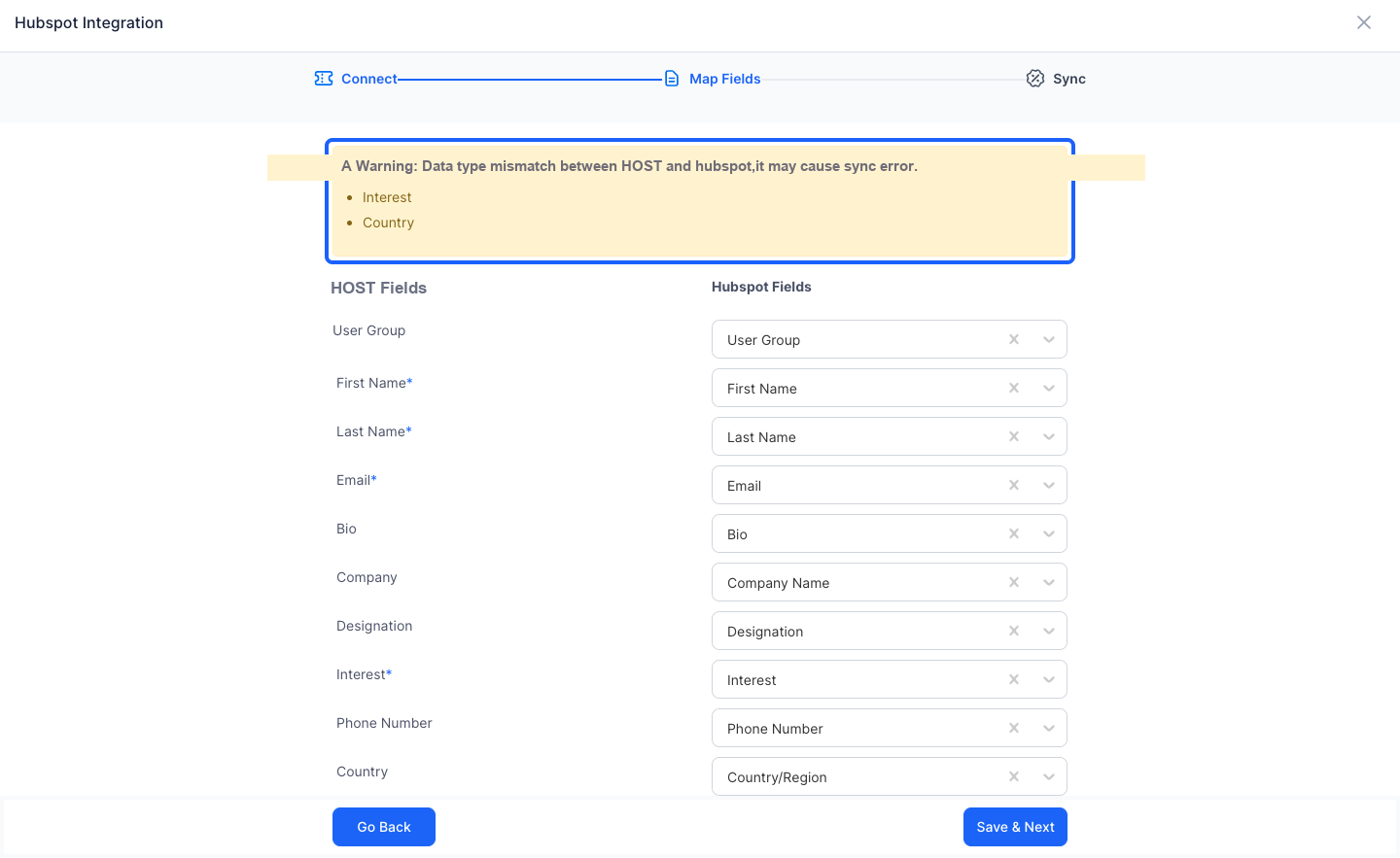Expand the Designation dropdown chevron
Image resolution: width=1400 pixels, height=858 pixels.
(1049, 631)
